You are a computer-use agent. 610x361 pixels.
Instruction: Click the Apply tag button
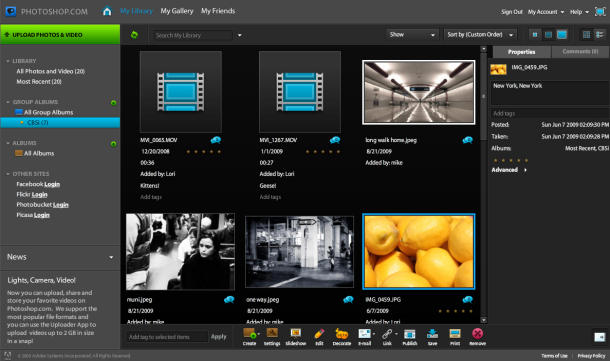click(219, 336)
